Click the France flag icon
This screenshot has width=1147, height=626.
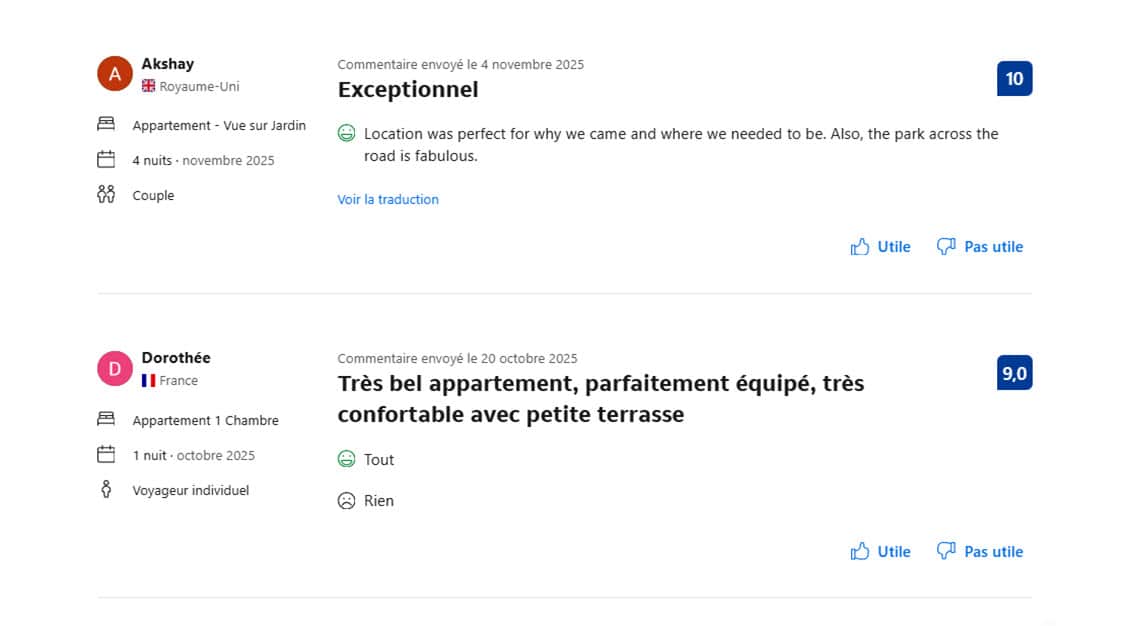point(149,381)
